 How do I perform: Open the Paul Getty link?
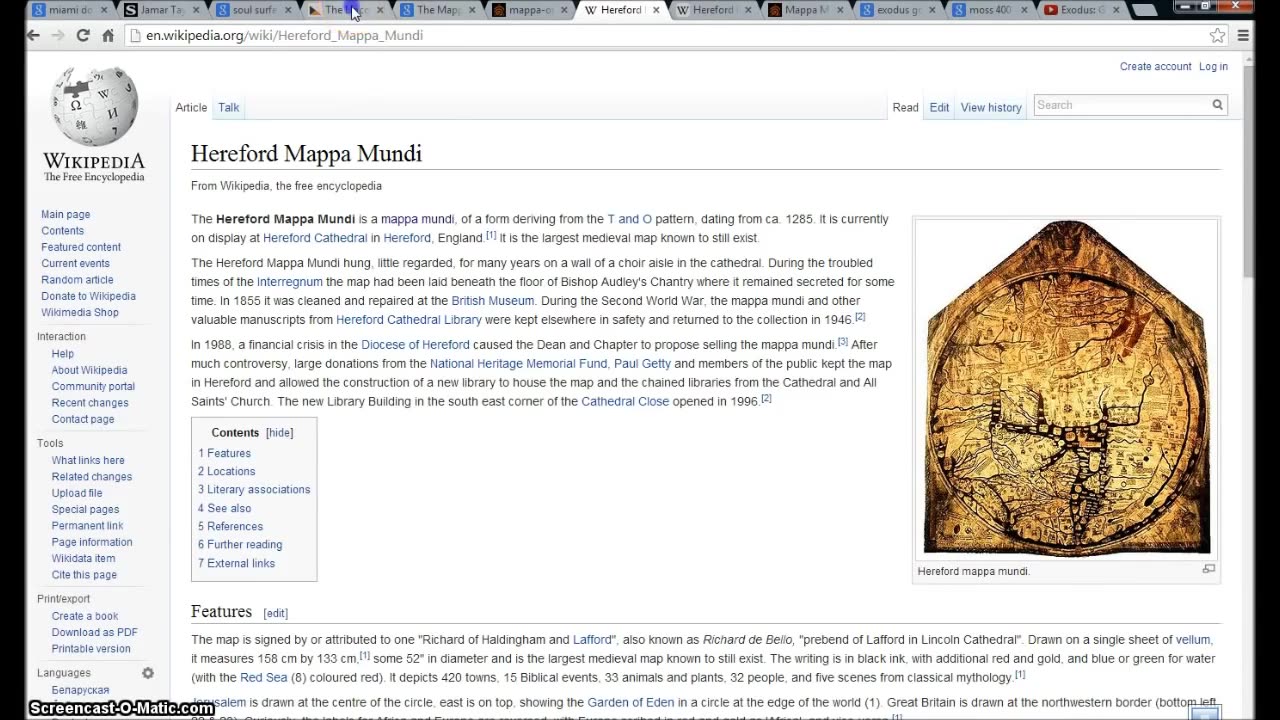tap(642, 364)
